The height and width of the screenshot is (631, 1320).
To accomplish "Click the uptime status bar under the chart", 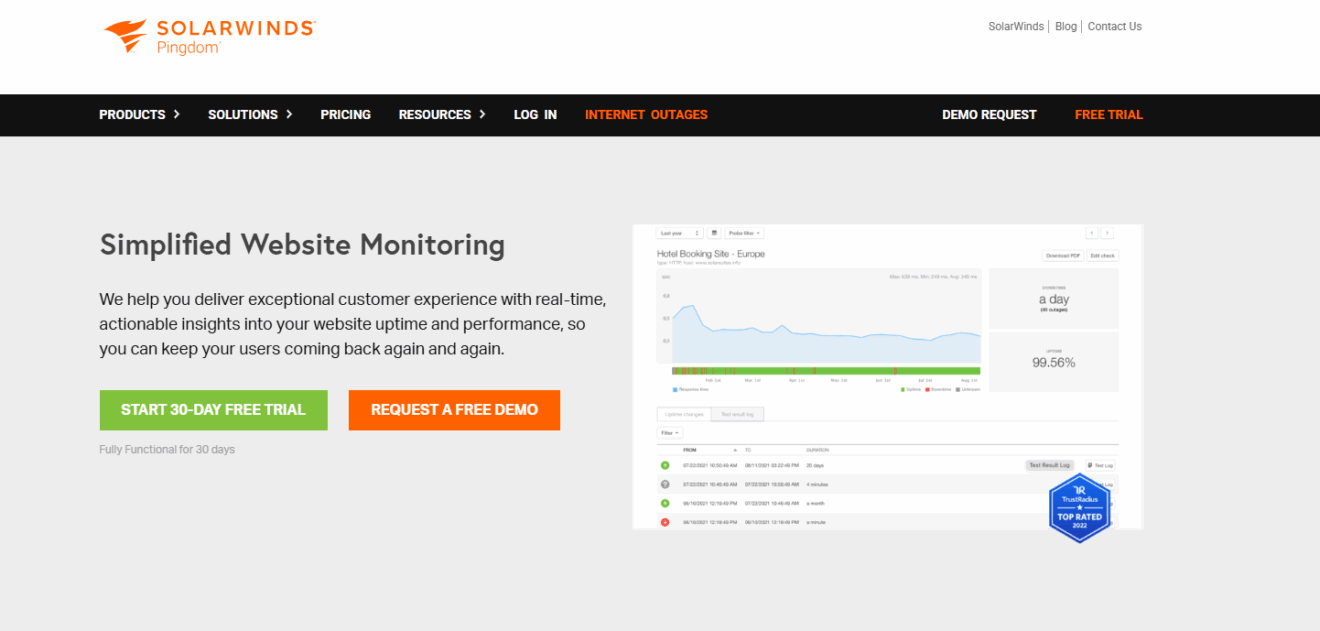I will [826, 371].
